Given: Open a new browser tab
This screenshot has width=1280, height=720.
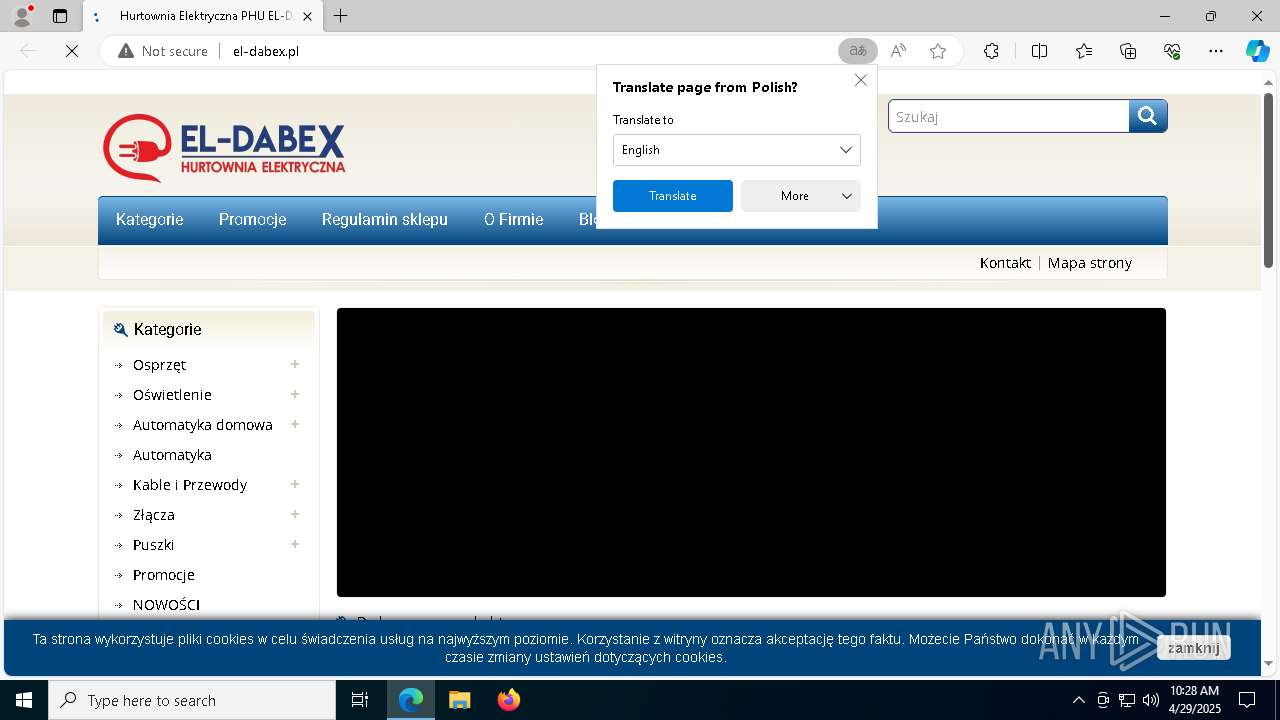Looking at the screenshot, I should coord(341,16).
